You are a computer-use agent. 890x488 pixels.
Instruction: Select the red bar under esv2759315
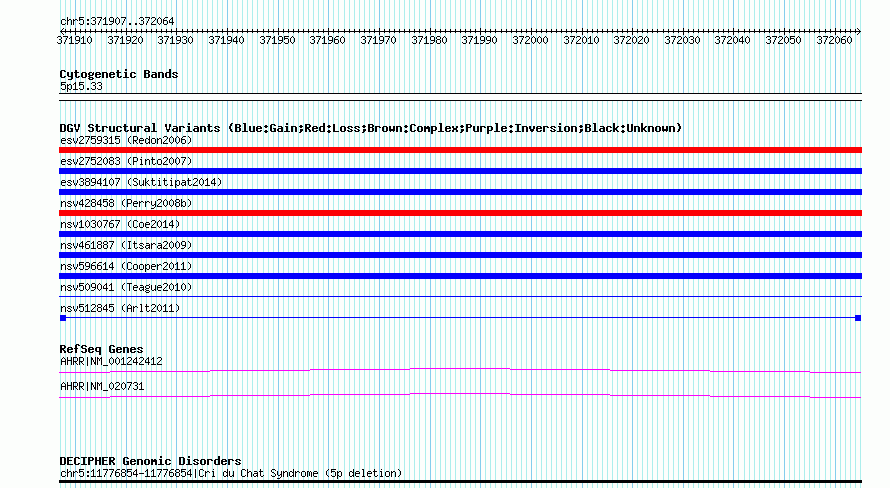(460, 150)
